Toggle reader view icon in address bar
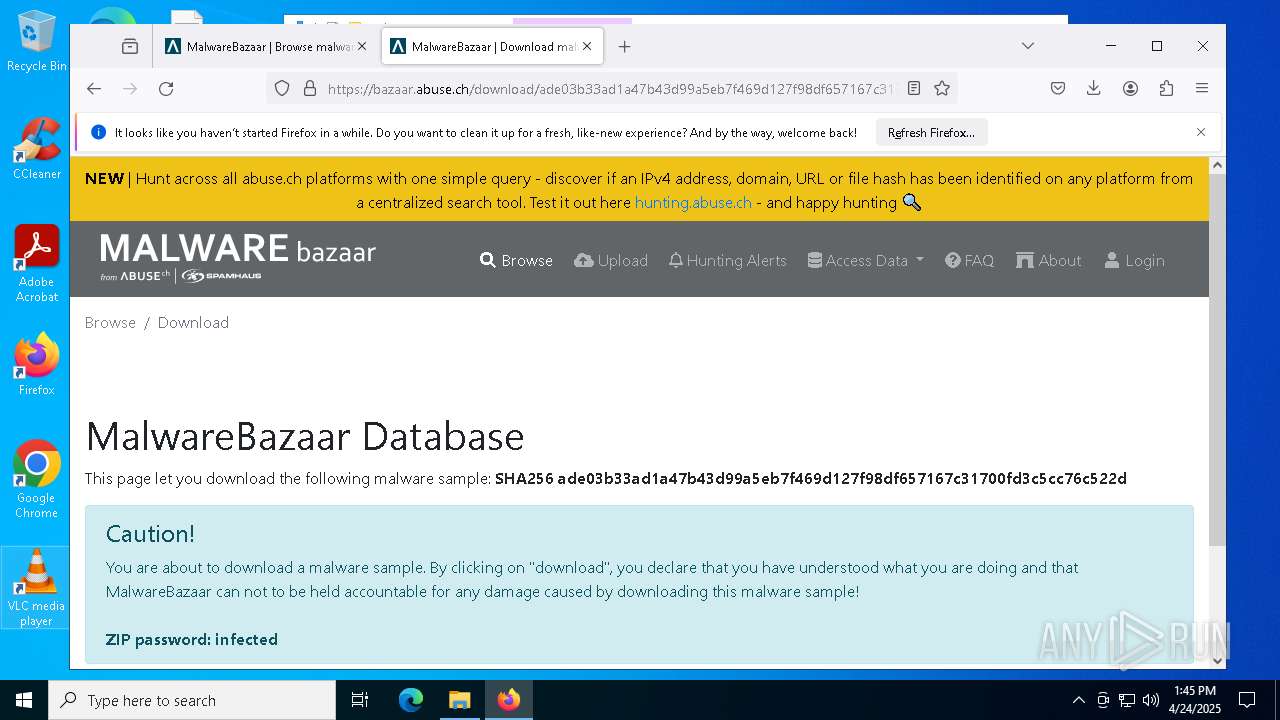 [x=914, y=88]
